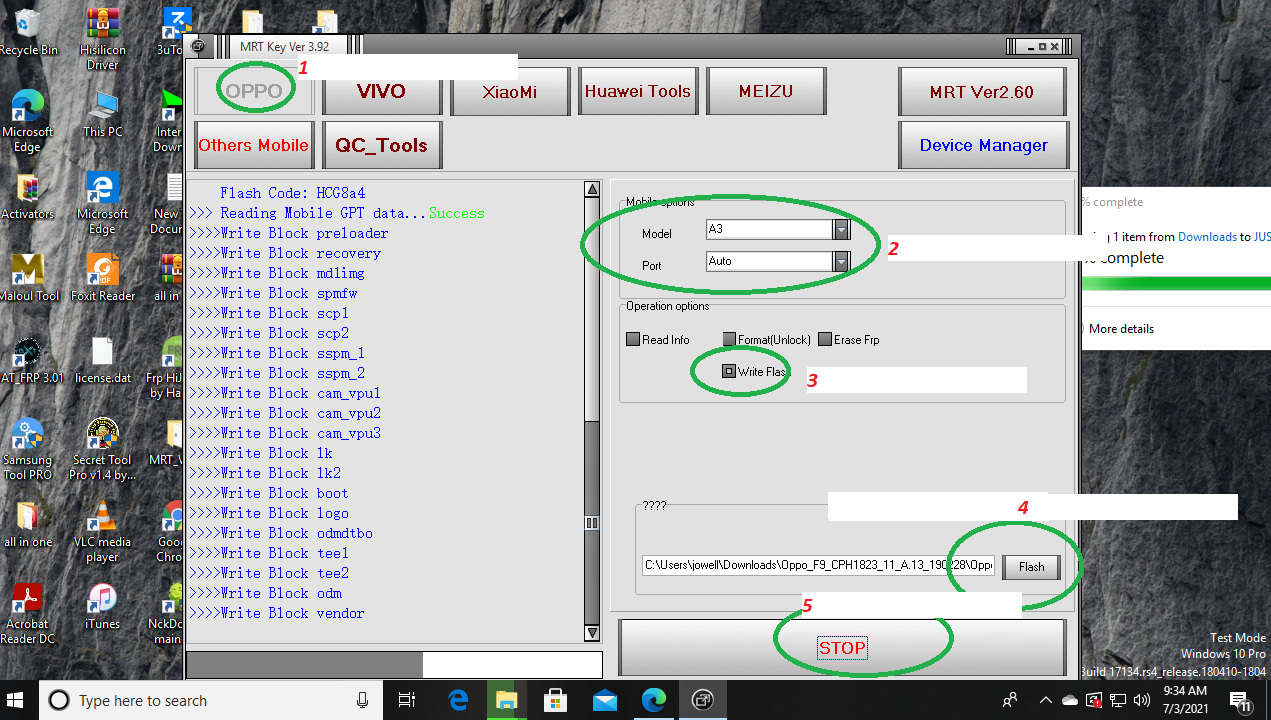Launch iTunes desktop shortcut
1271x720 pixels.
102,606
